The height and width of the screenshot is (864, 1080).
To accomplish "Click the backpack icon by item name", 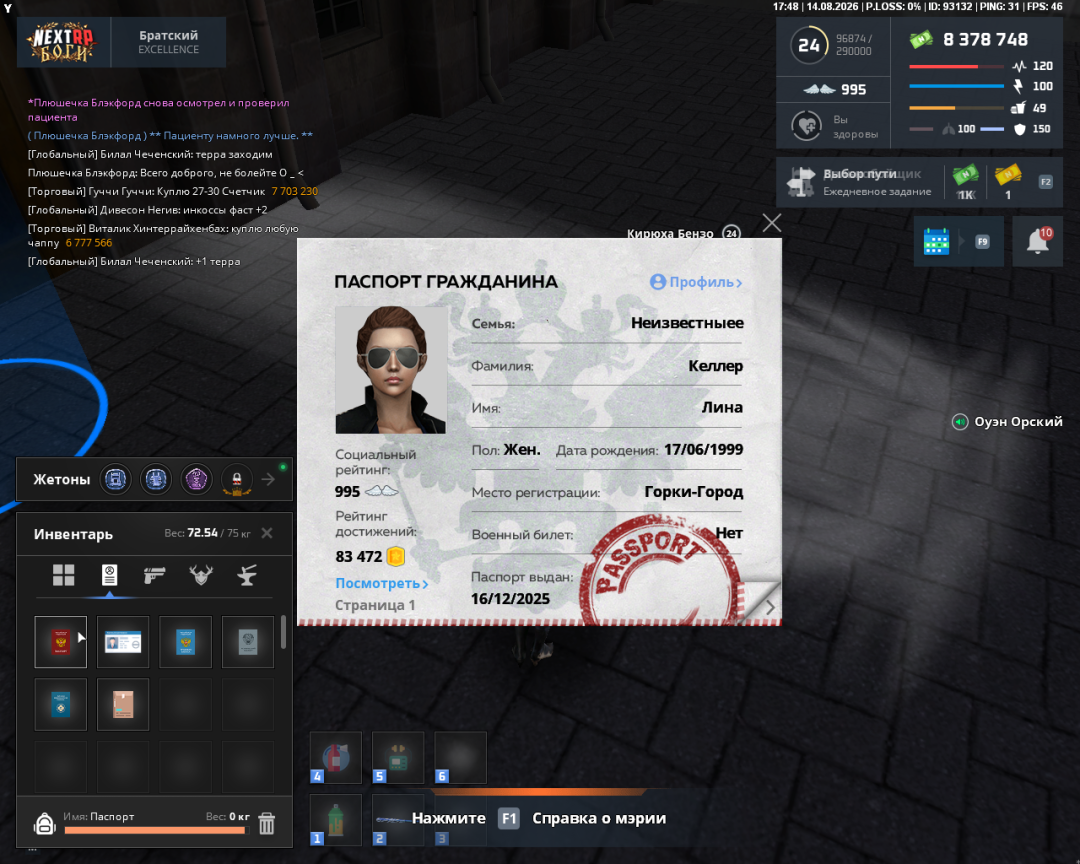I will tap(45, 823).
